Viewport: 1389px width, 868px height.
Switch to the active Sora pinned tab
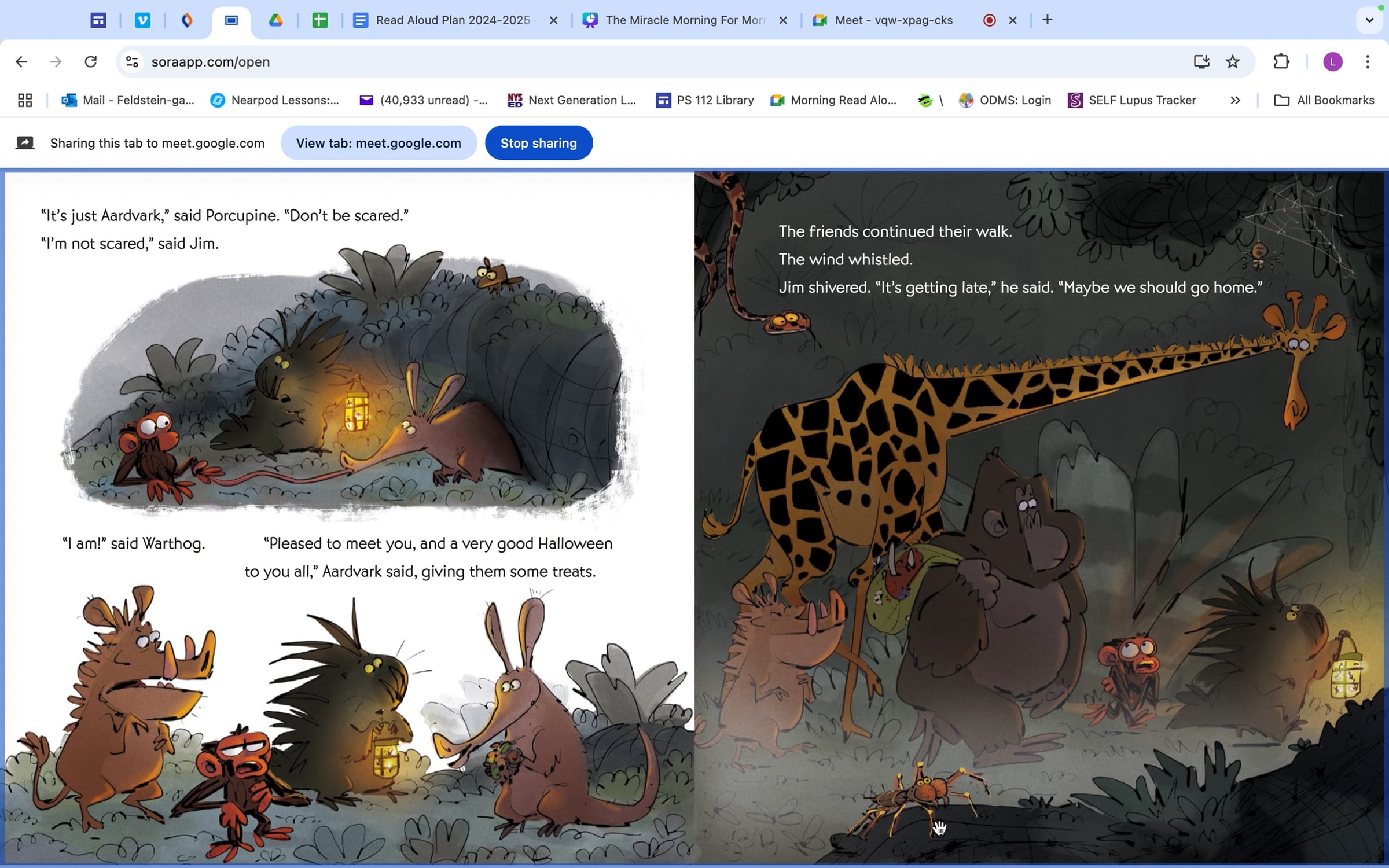(231, 20)
